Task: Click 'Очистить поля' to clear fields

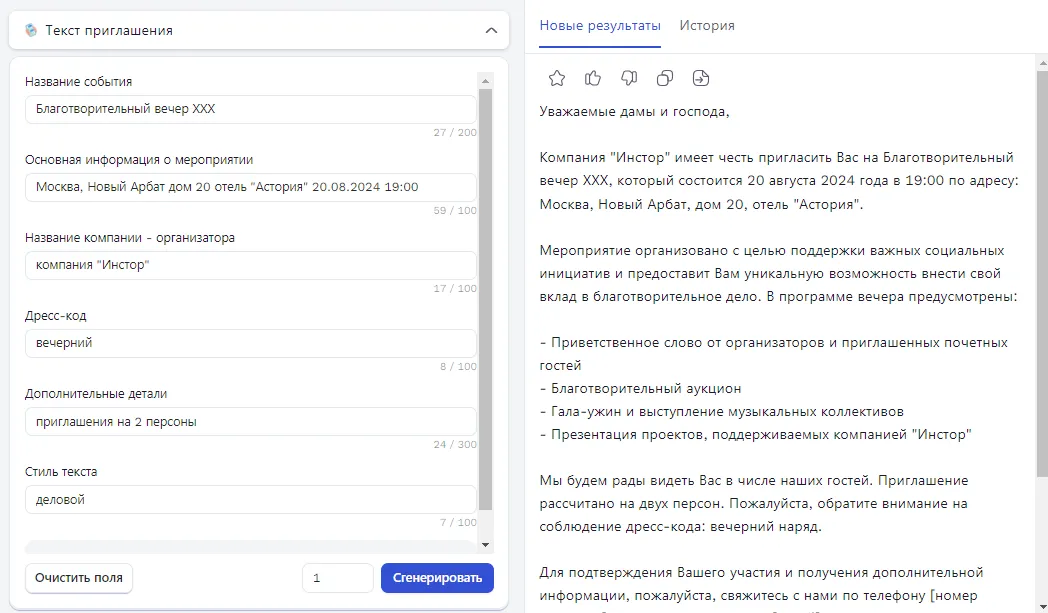Action: [x=78, y=577]
